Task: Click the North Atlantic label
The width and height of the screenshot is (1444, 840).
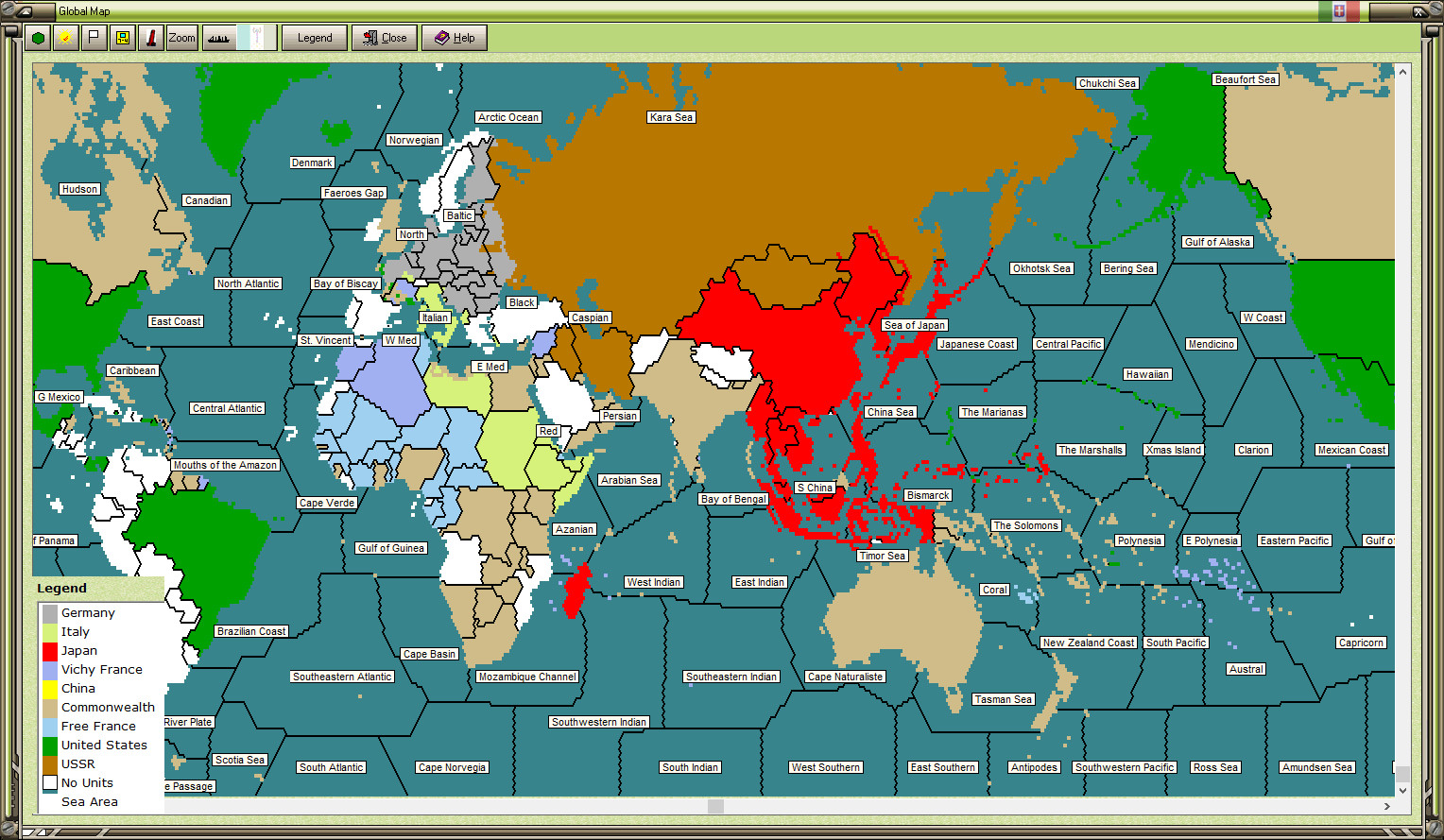Action: click(x=248, y=283)
